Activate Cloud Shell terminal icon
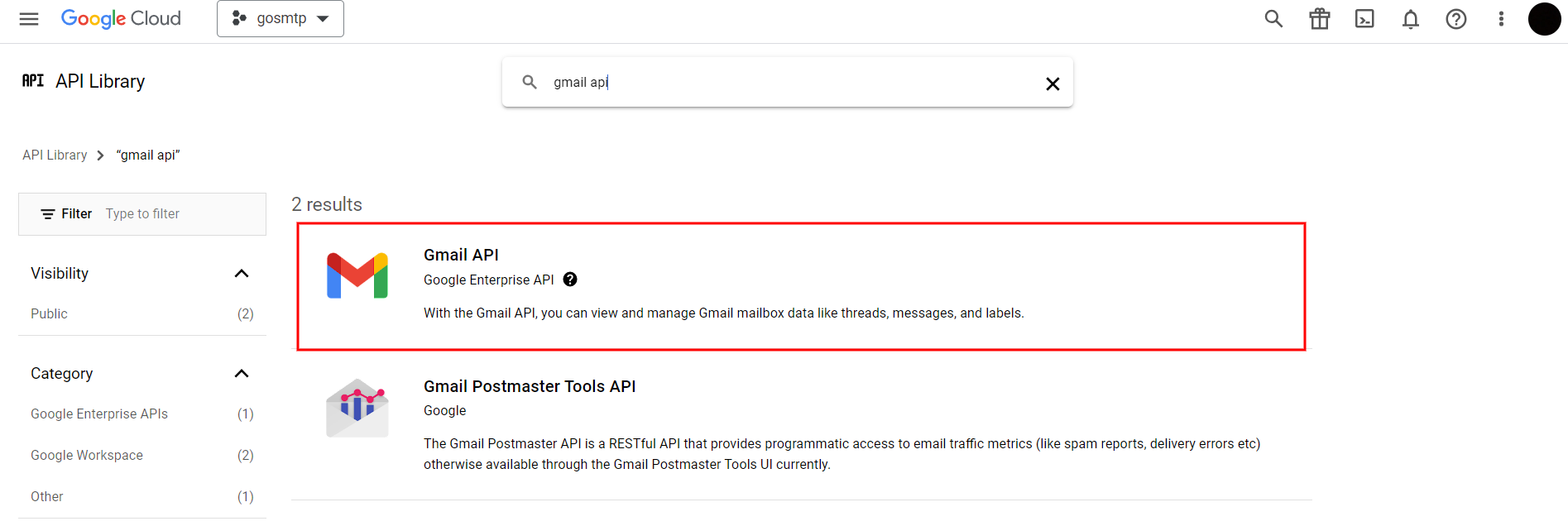The image size is (1568, 526). 1364,18
